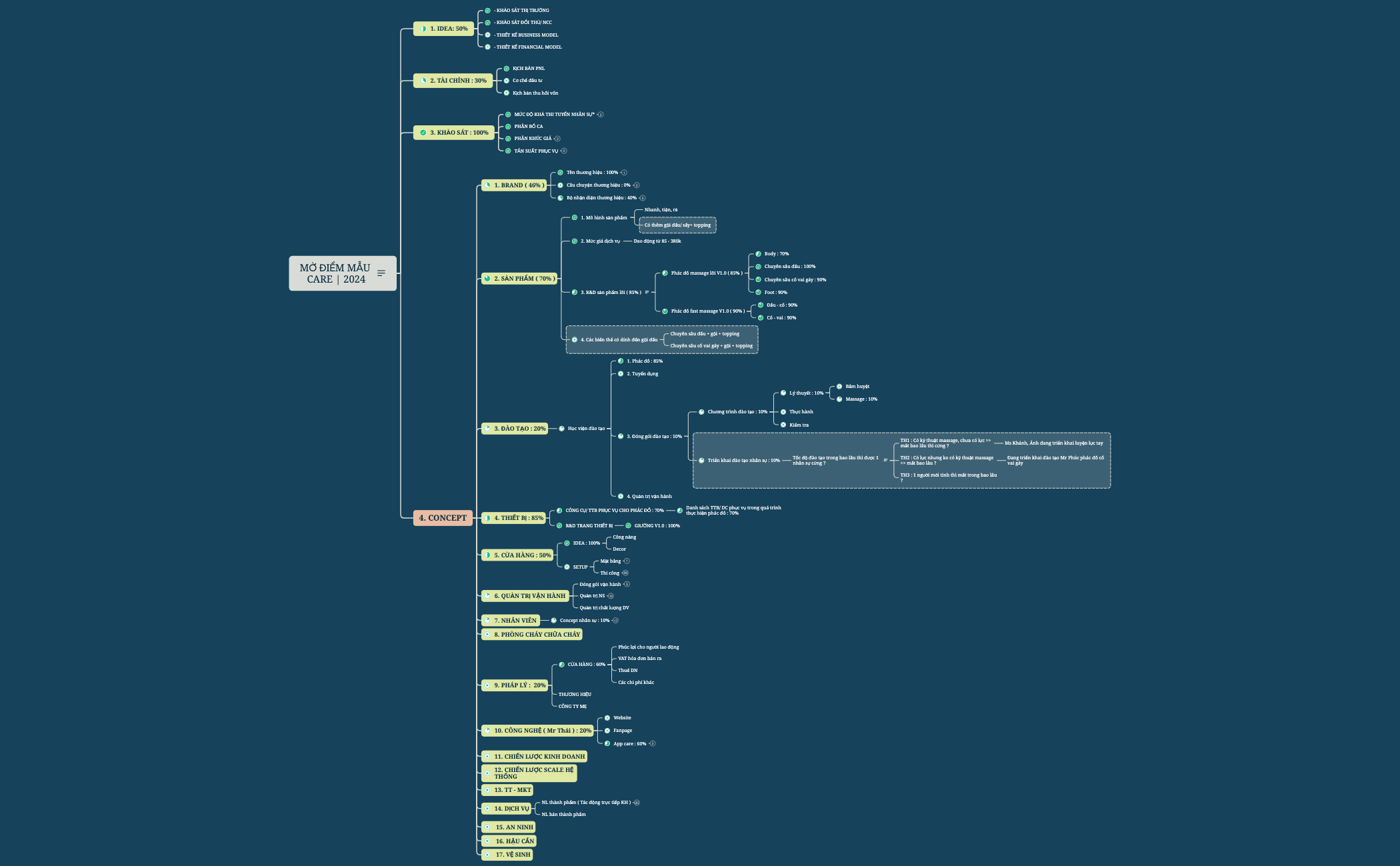Click progress marker on 5. CỬA HÀNG: 50%
The width and height of the screenshot is (1400, 866).
click(x=487, y=555)
